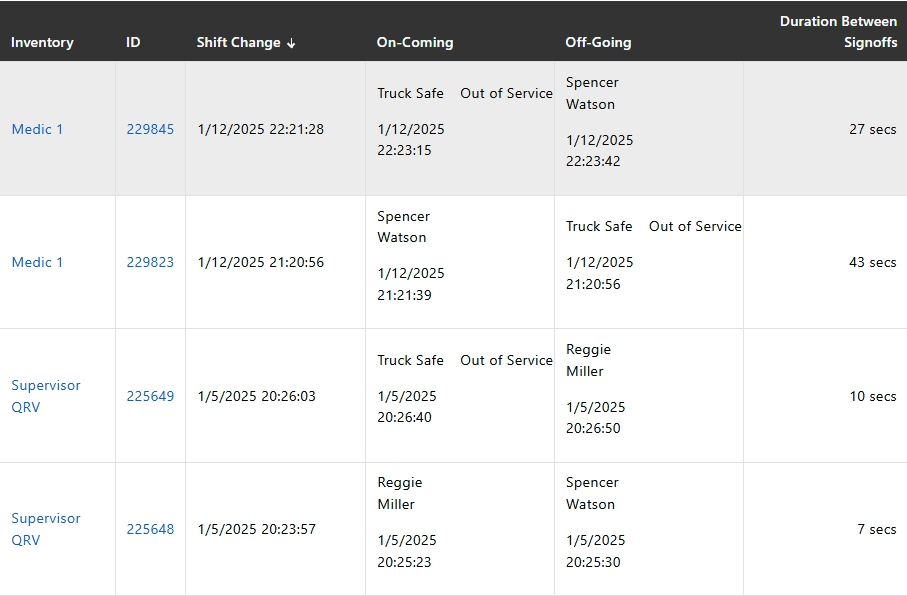Open record 225648 link
Viewport: 907px width, 596px height.
tap(151, 529)
